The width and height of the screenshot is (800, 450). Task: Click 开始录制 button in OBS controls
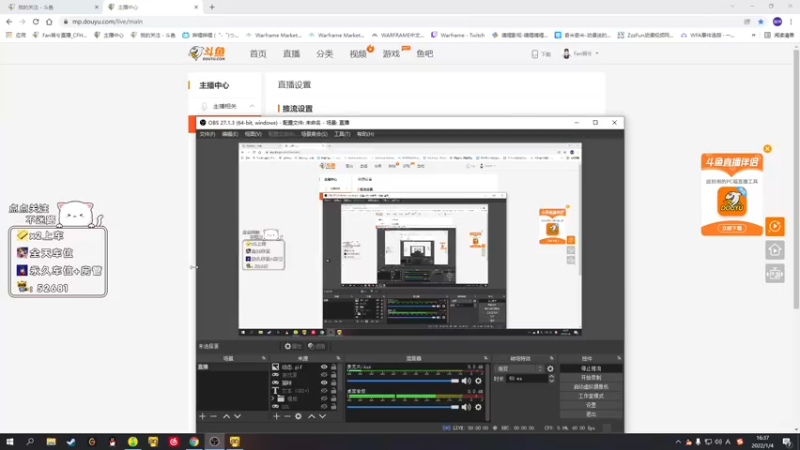591,378
